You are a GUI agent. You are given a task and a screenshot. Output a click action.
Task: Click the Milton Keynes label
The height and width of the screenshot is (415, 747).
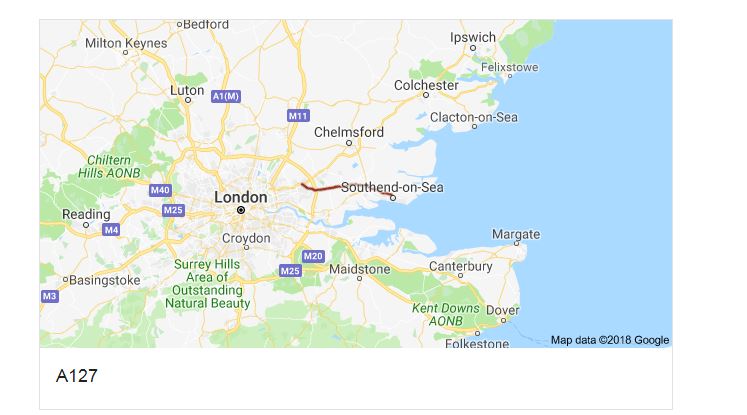pyautogui.click(x=126, y=43)
